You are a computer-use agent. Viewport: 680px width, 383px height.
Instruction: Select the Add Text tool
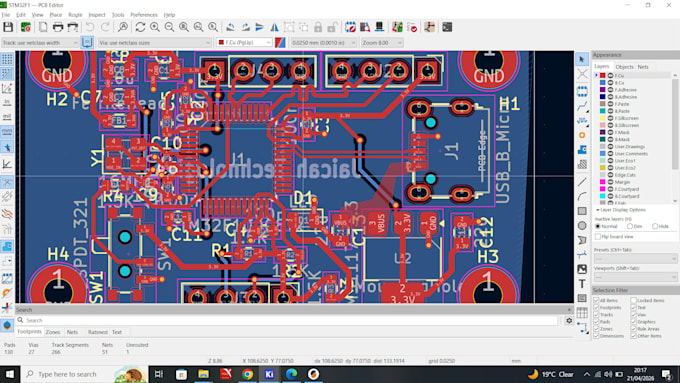[582, 284]
